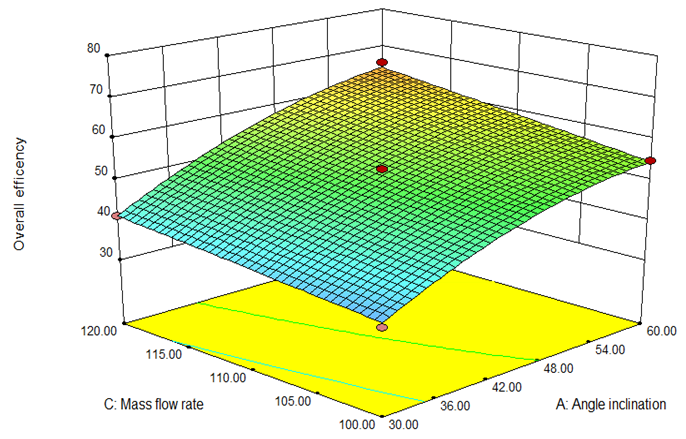Click the red design point on the right edge
The width and height of the screenshot is (686, 439).
pos(650,160)
